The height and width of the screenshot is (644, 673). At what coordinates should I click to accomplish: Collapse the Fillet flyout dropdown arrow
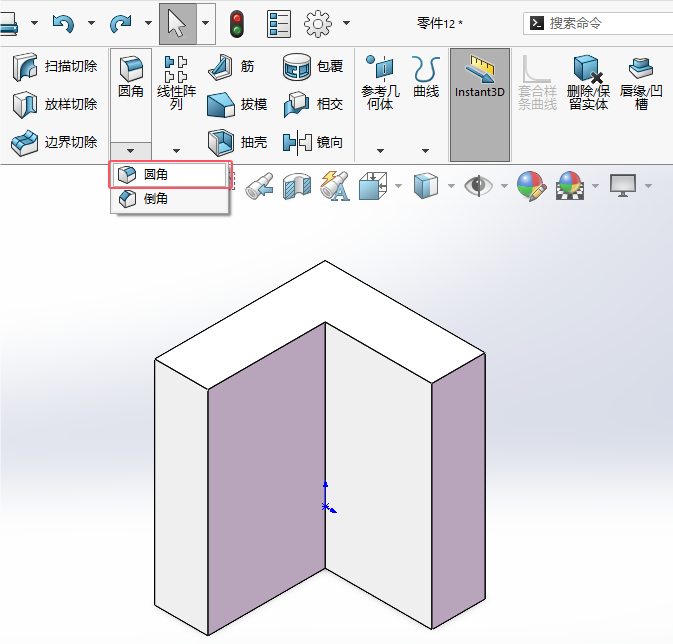(x=131, y=151)
